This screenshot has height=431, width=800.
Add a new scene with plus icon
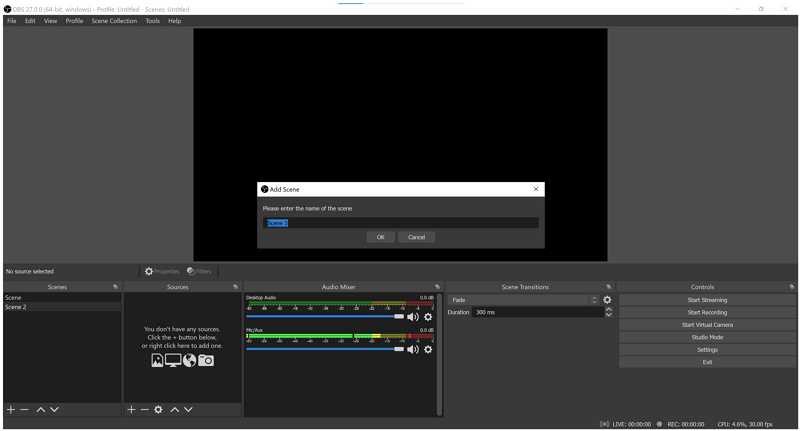coord(11,410)
